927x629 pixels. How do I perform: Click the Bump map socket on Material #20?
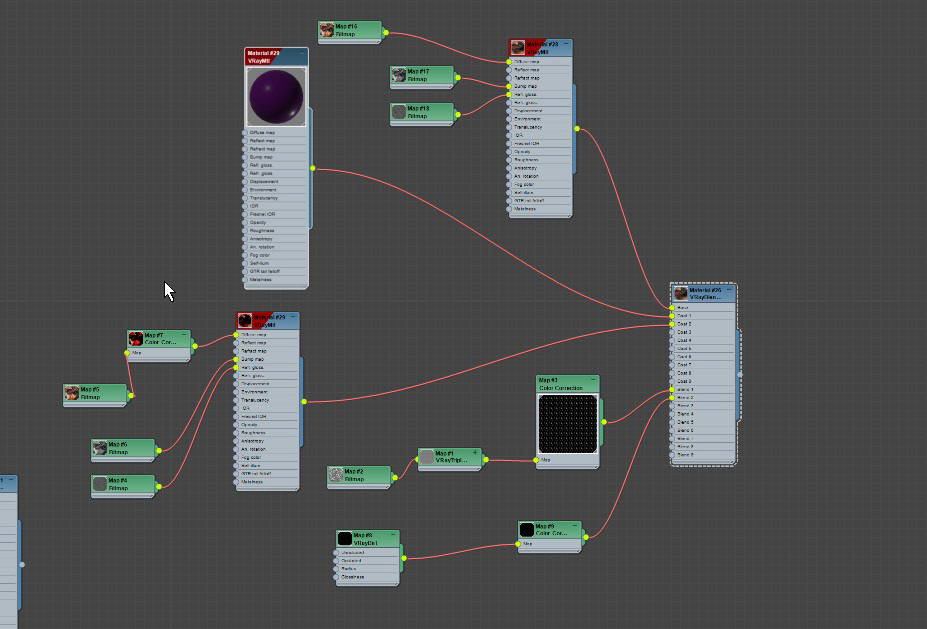click(x=245, y=157)
